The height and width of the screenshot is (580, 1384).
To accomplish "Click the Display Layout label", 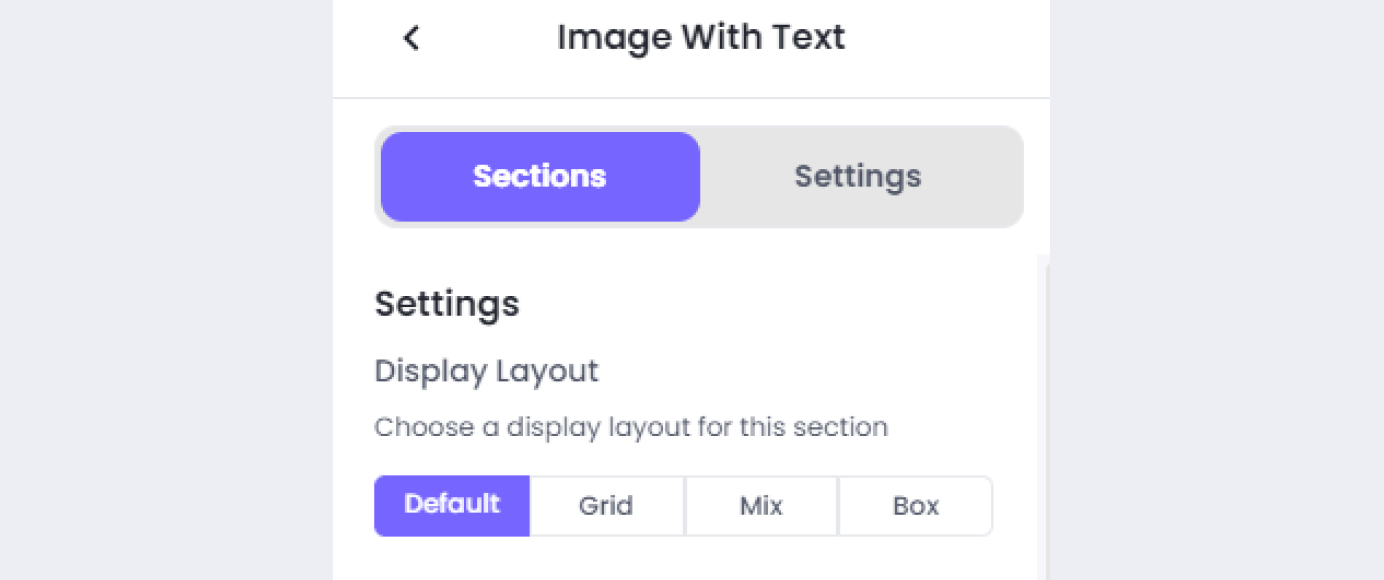I will (x=486, y=371).
